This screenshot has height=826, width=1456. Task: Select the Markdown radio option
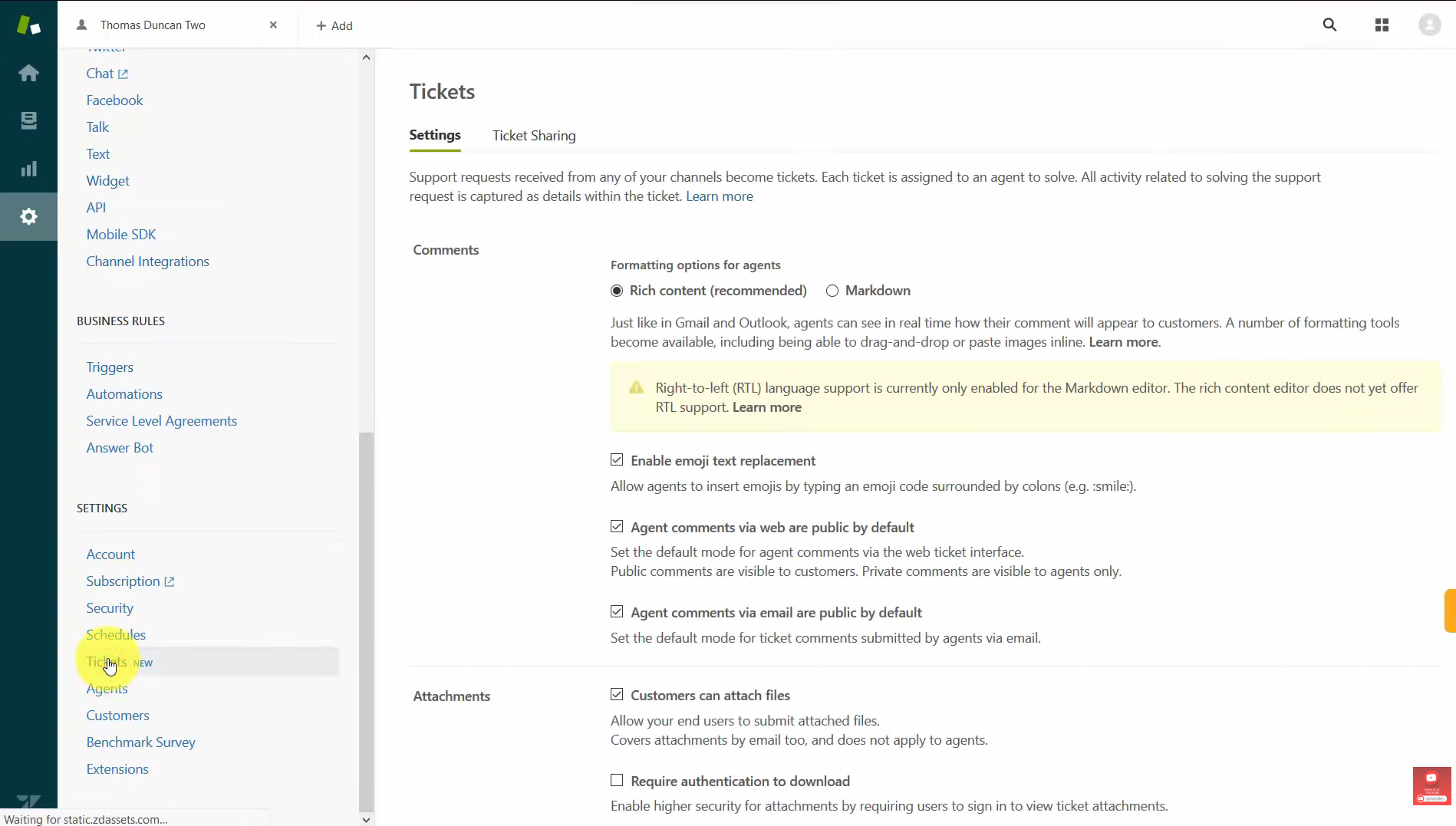832,291
